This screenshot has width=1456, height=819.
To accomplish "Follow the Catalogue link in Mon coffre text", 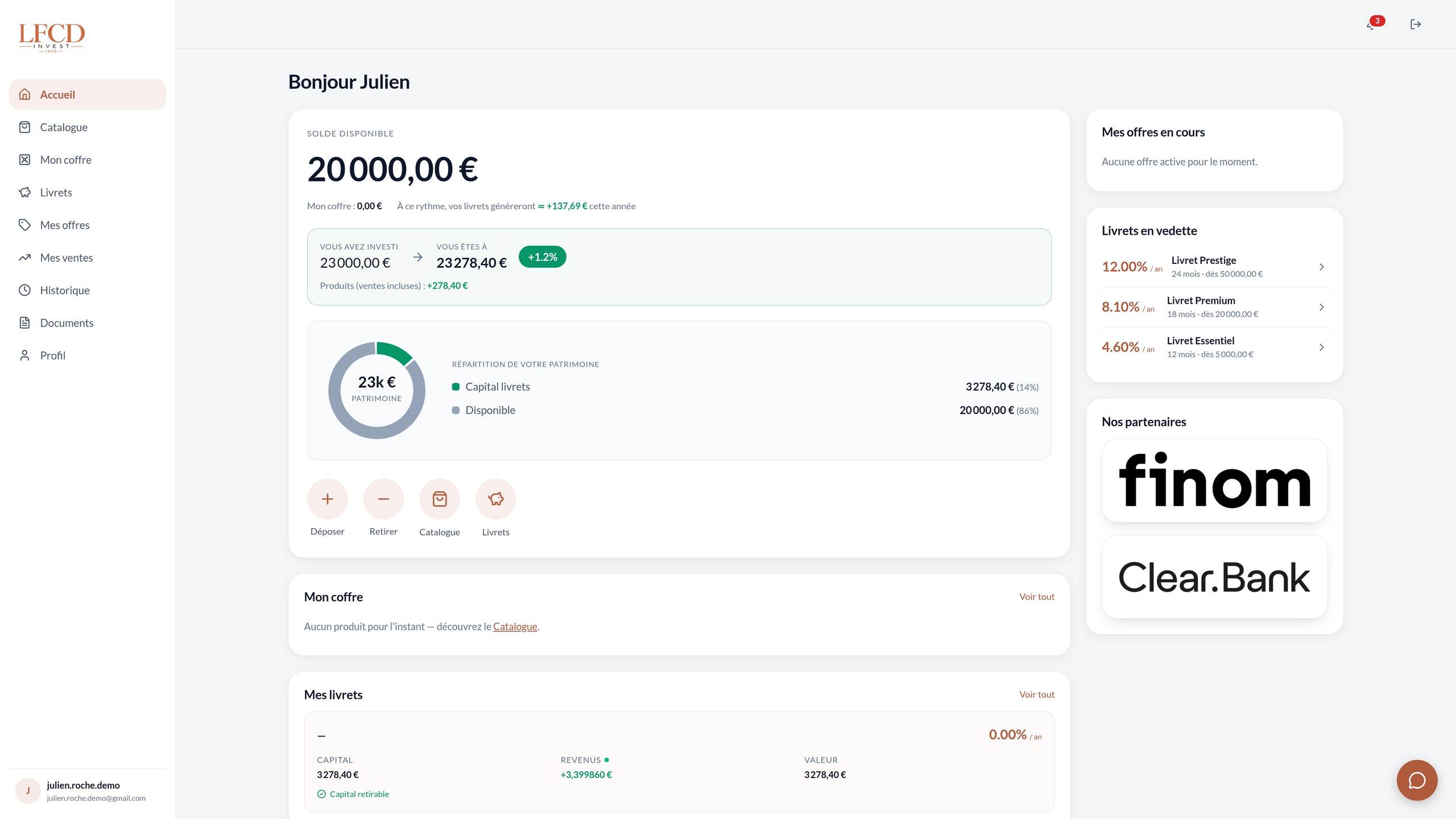I will click(515, 626).
